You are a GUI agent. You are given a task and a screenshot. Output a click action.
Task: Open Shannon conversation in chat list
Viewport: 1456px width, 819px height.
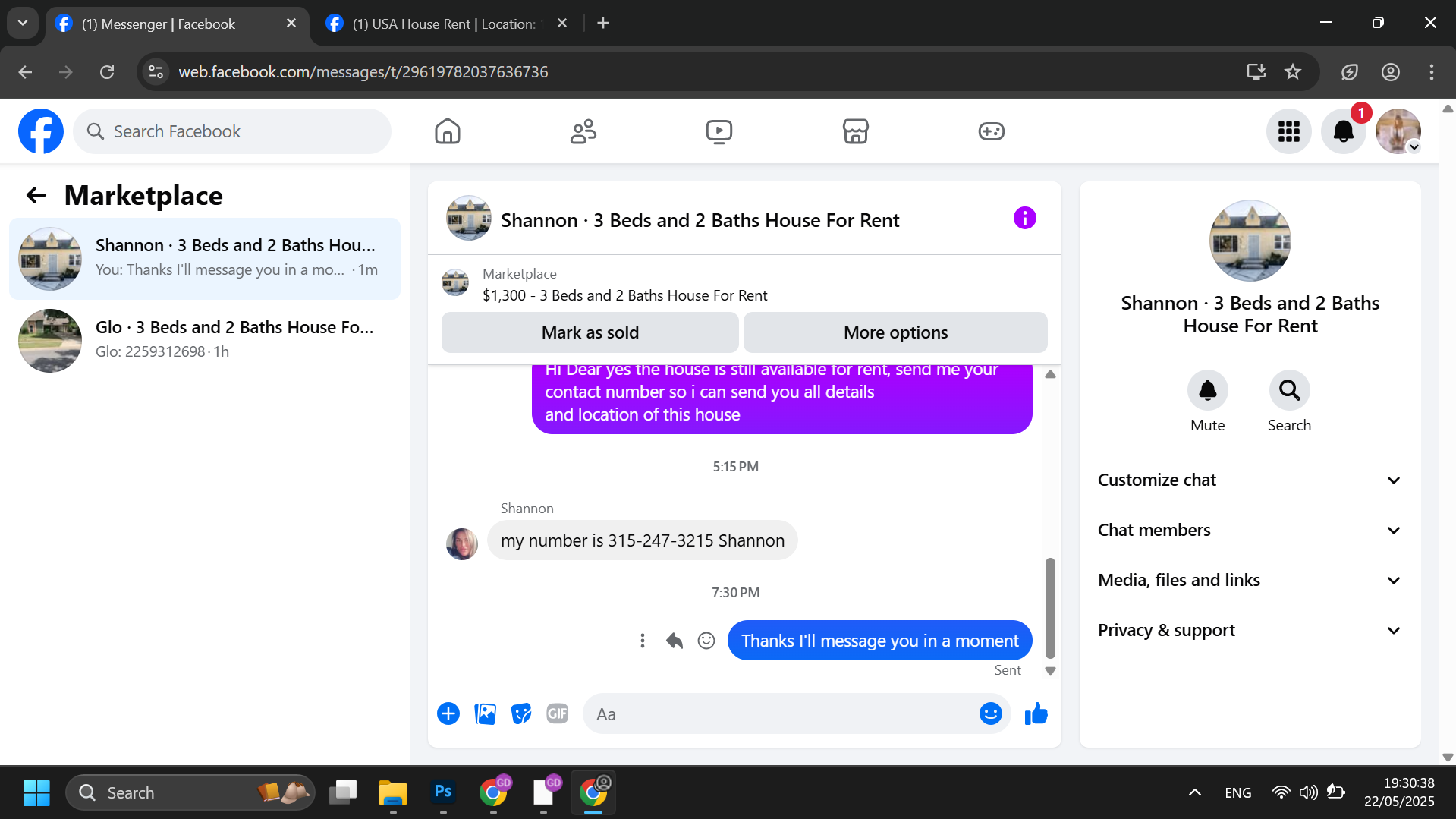pos(205,258)
